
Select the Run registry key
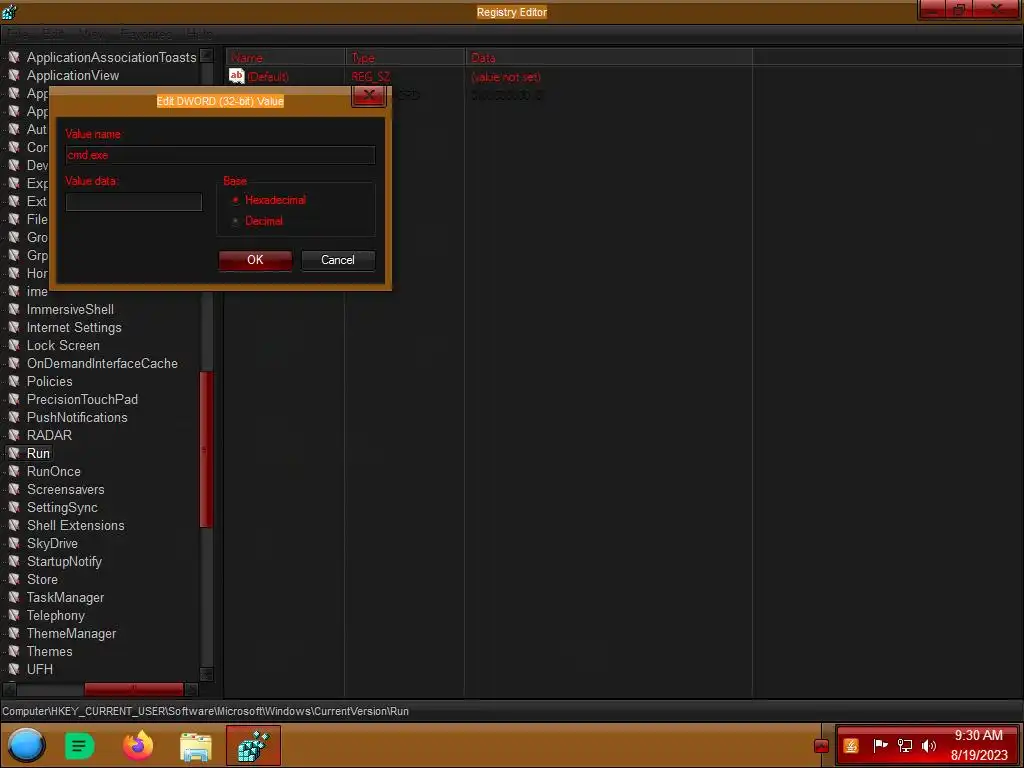point(39,453)
